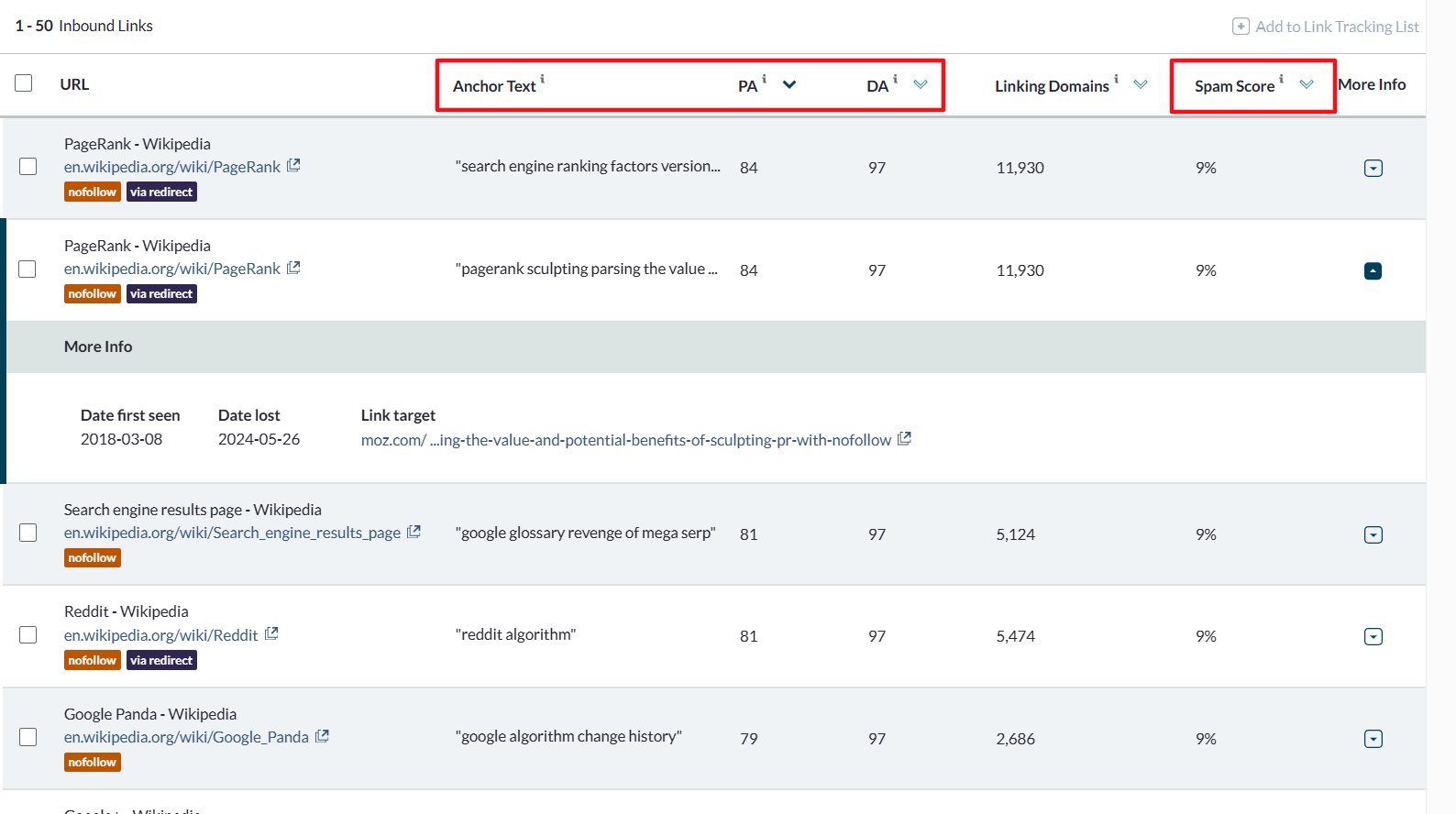Click the plus icon for Link Tracking List
The image size is (1456, 814).
[x=1241, y=27]
